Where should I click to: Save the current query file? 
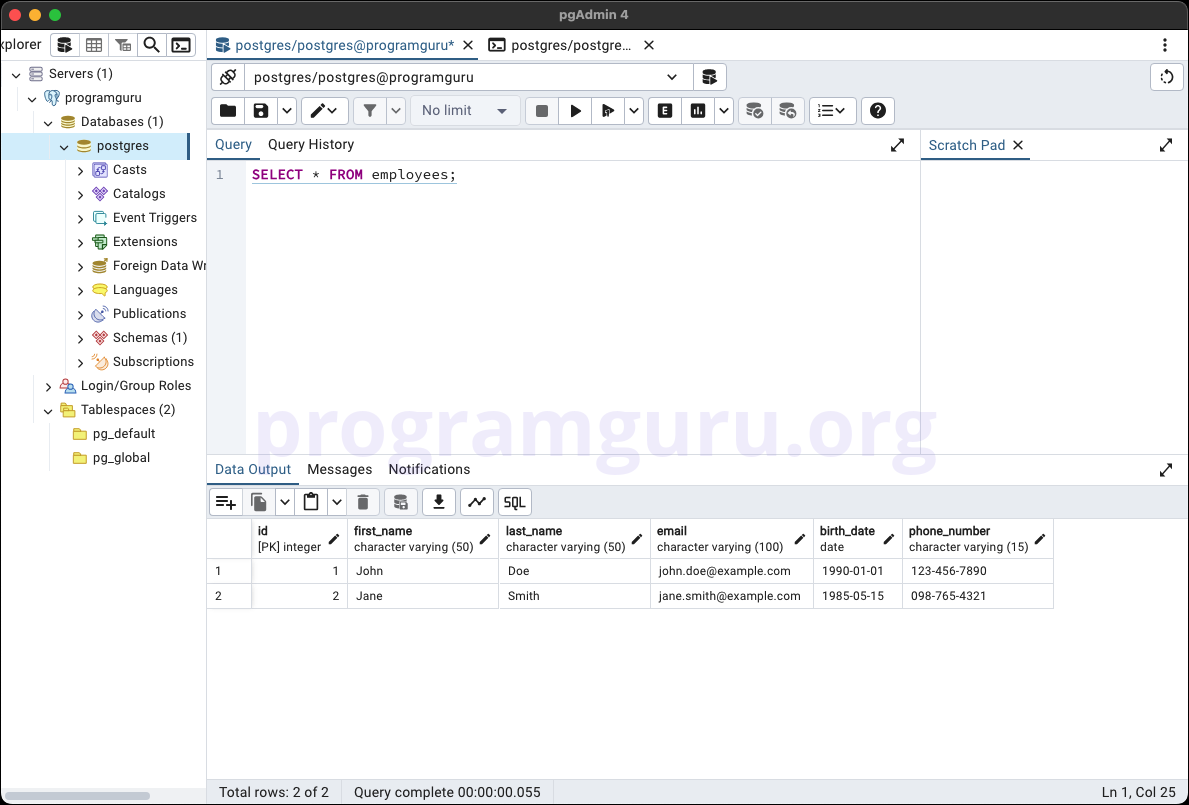click(x=258, y=110)
